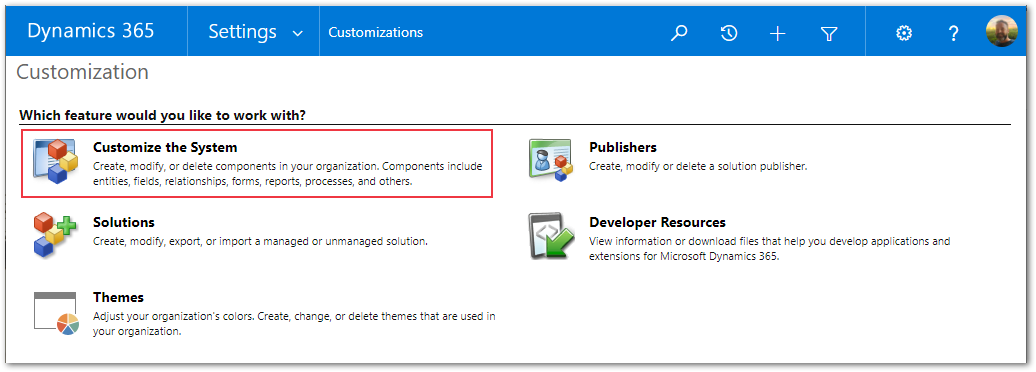
Task: Click 'Adjust your organization's colors' description
Action: point(295,324)
